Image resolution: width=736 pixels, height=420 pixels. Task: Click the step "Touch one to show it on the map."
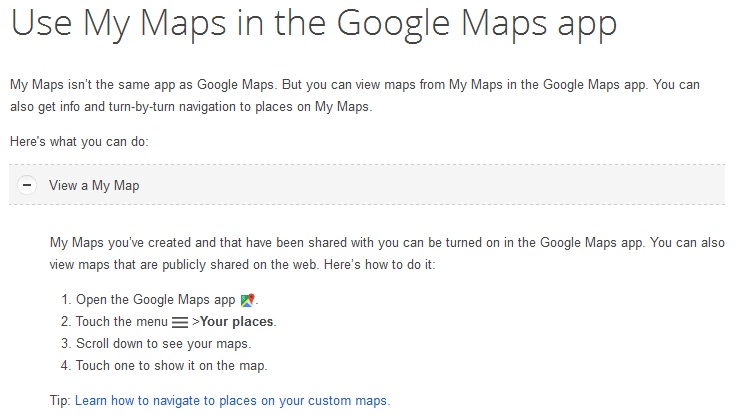(x=171, y=365)
